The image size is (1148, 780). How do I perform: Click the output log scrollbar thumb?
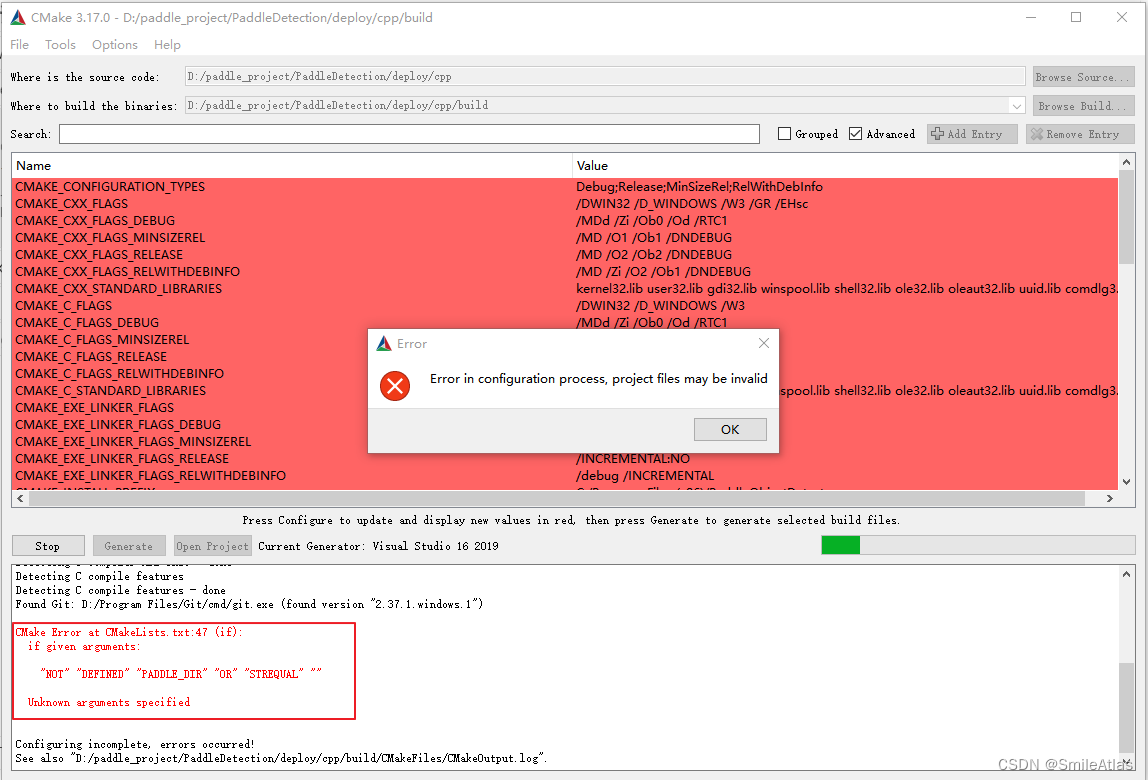coord(1126,707)
